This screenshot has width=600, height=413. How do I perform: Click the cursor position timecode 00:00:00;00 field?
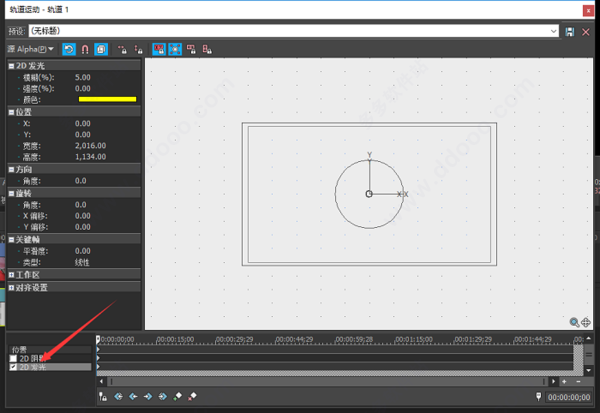pyautogui.click(x=569, y=397)
